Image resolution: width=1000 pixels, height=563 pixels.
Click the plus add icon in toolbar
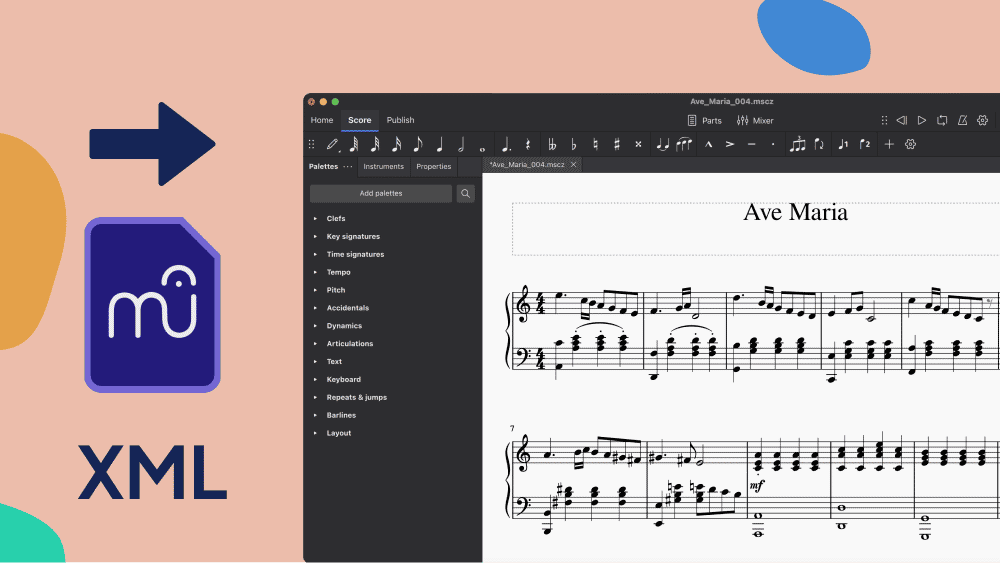889,145
